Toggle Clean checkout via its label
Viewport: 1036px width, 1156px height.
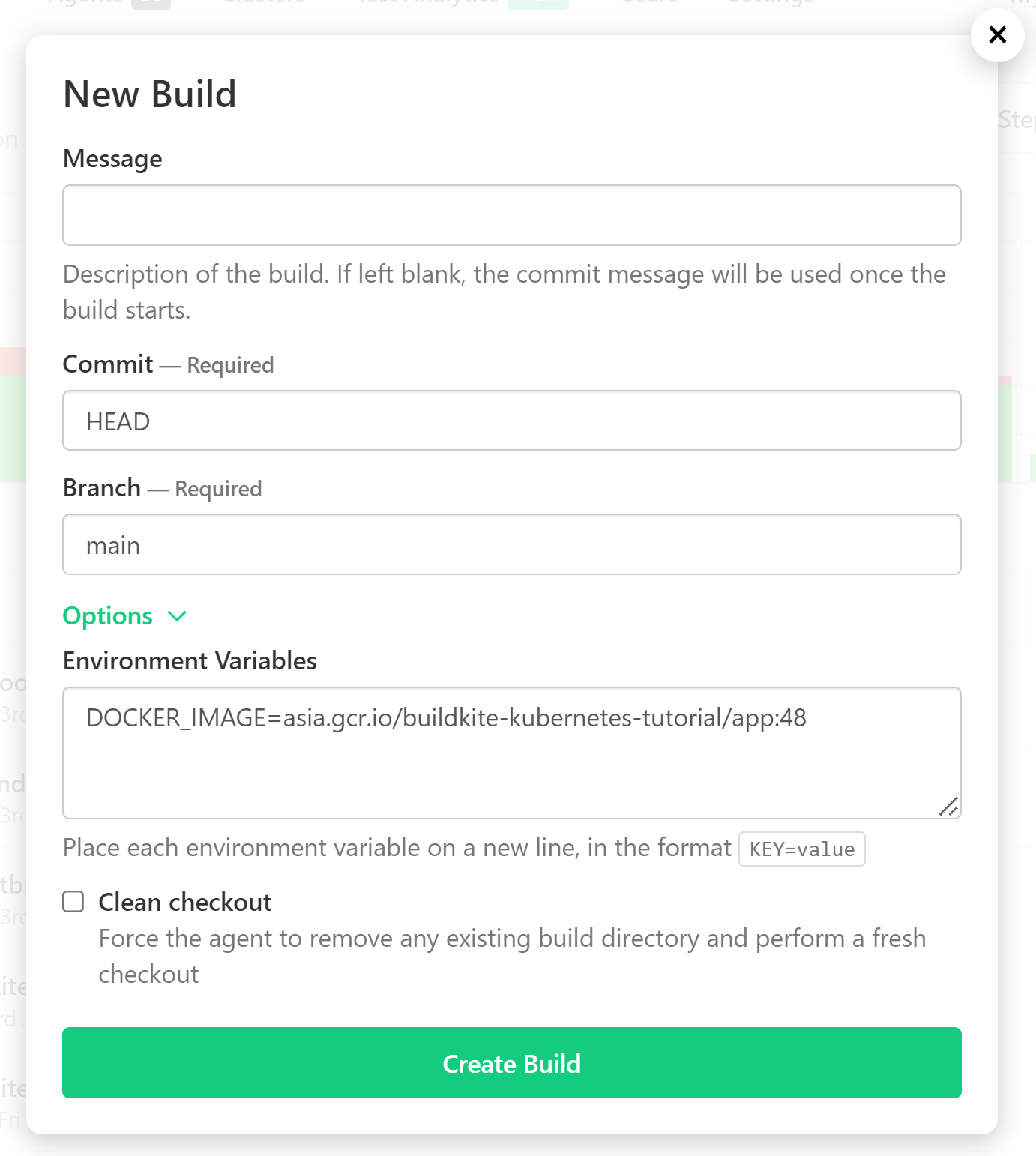[184, 902]
